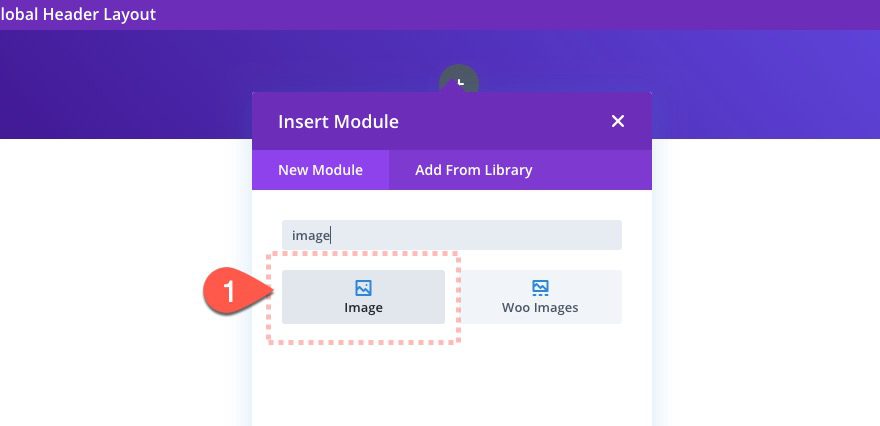880x426 pixels.
Task: Choose the Woo Images module
Action: (540, 297)
